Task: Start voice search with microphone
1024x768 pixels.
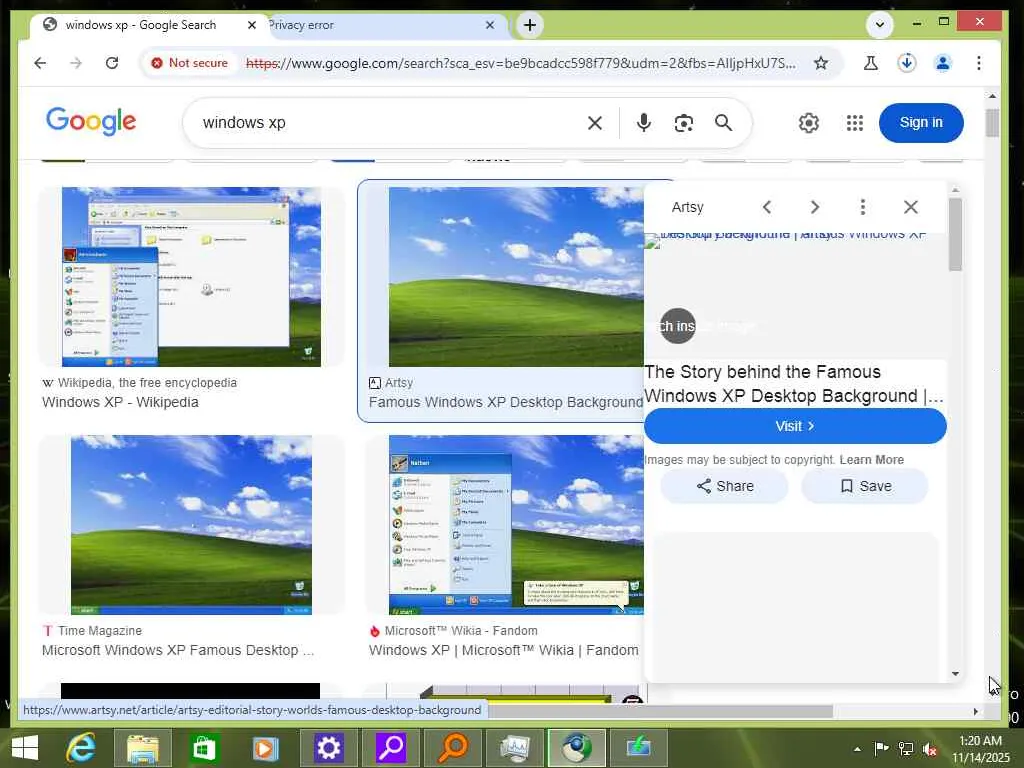Action: point(643,123)
